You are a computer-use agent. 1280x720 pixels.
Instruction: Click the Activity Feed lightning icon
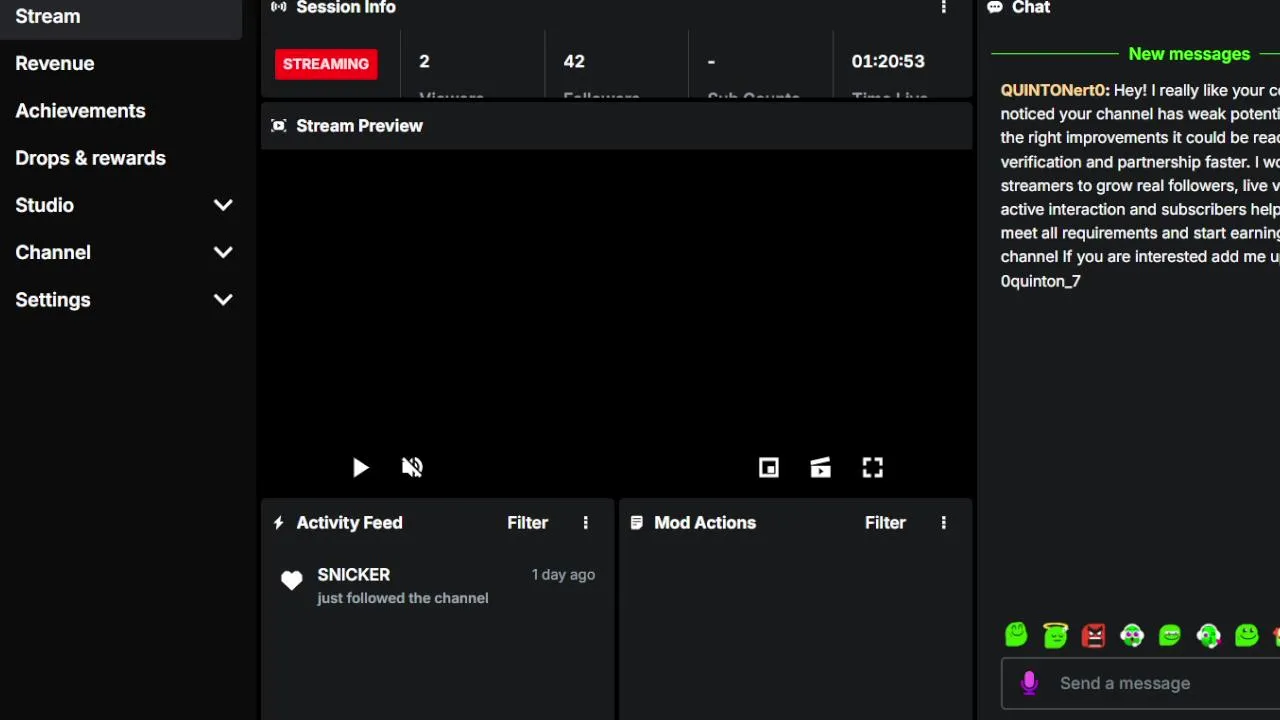pos(279,523)
